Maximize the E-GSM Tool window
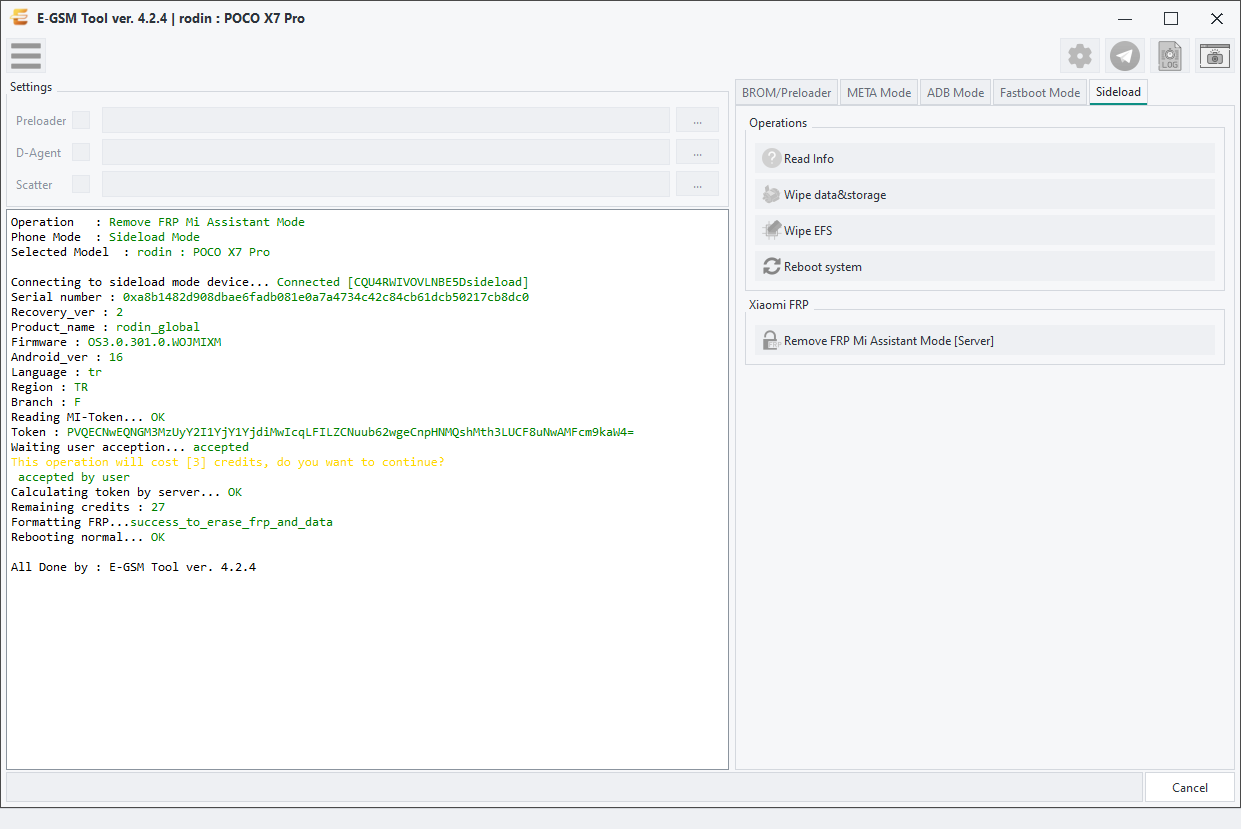1241x829 pixels. pyautogui.click(x=1171, y=18)
